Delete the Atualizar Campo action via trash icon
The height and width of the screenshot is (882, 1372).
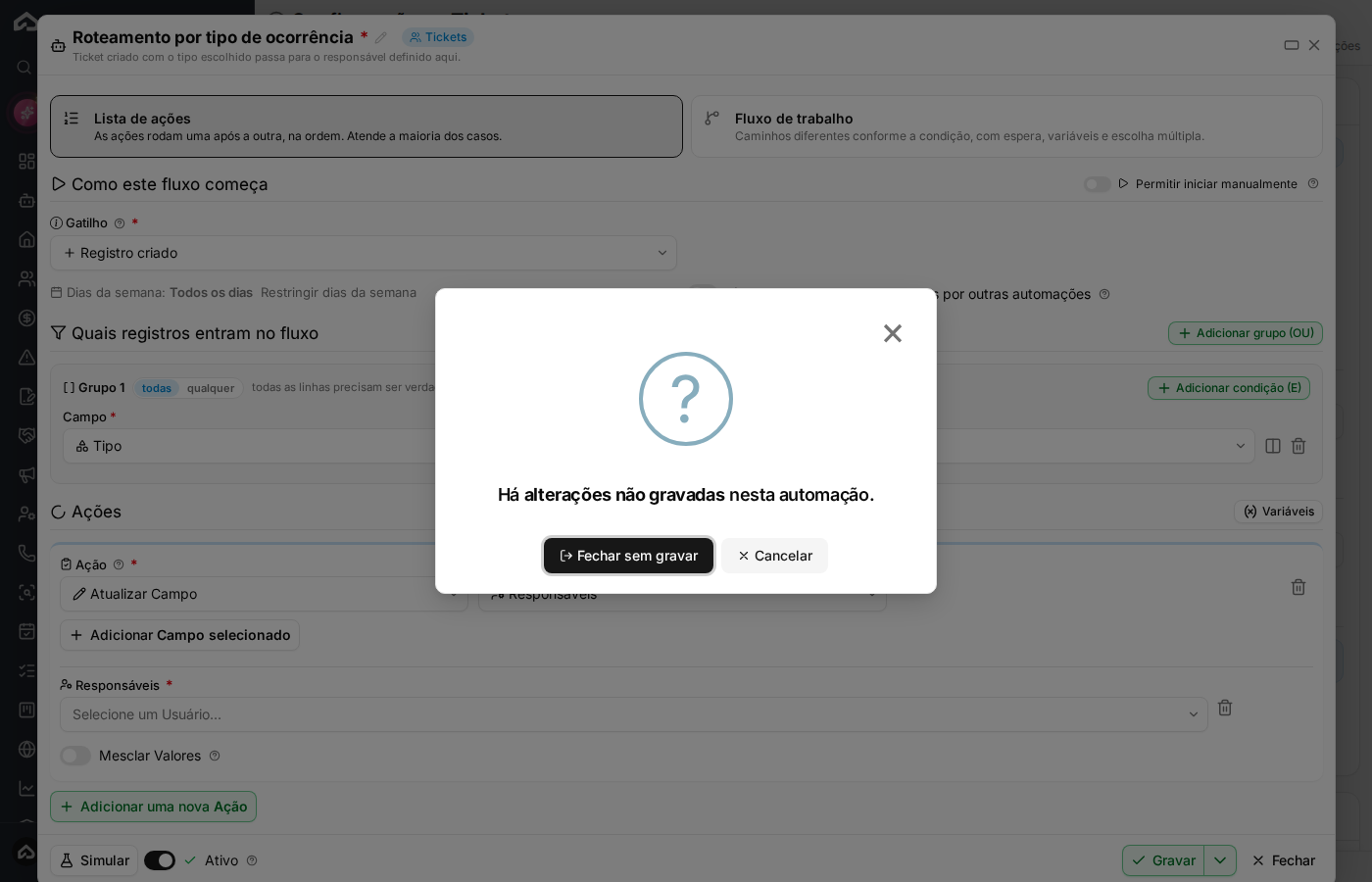tap(1298, 587)
